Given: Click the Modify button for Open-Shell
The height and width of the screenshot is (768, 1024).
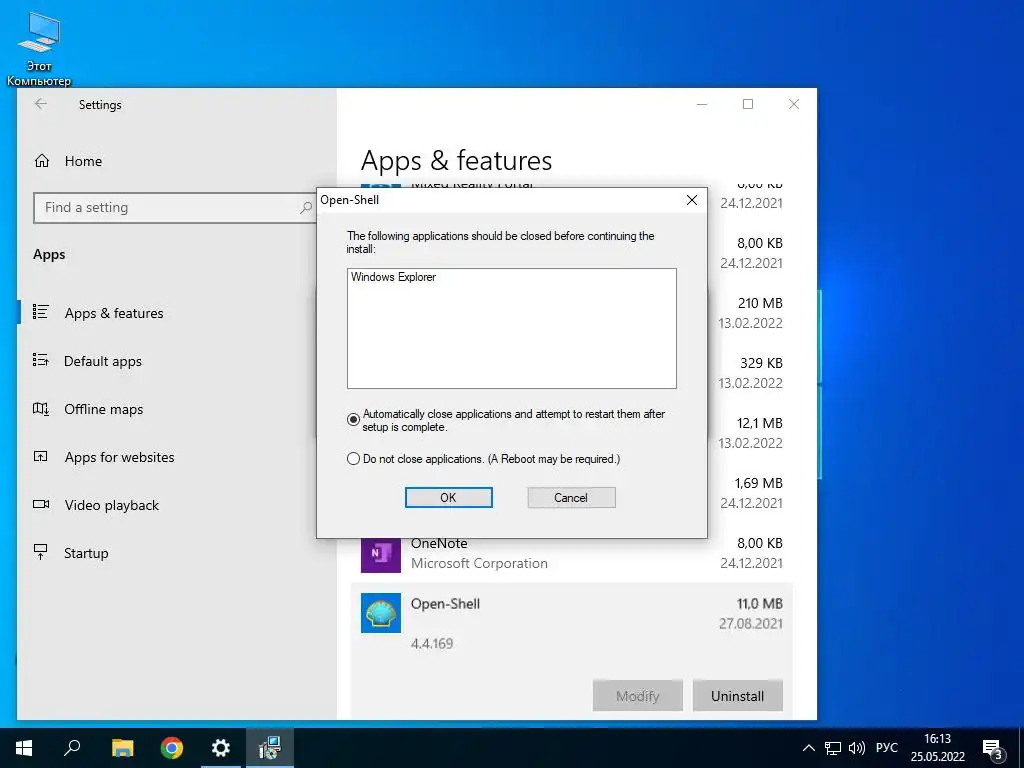Looking at the screenshot, I should coord(637,696).
